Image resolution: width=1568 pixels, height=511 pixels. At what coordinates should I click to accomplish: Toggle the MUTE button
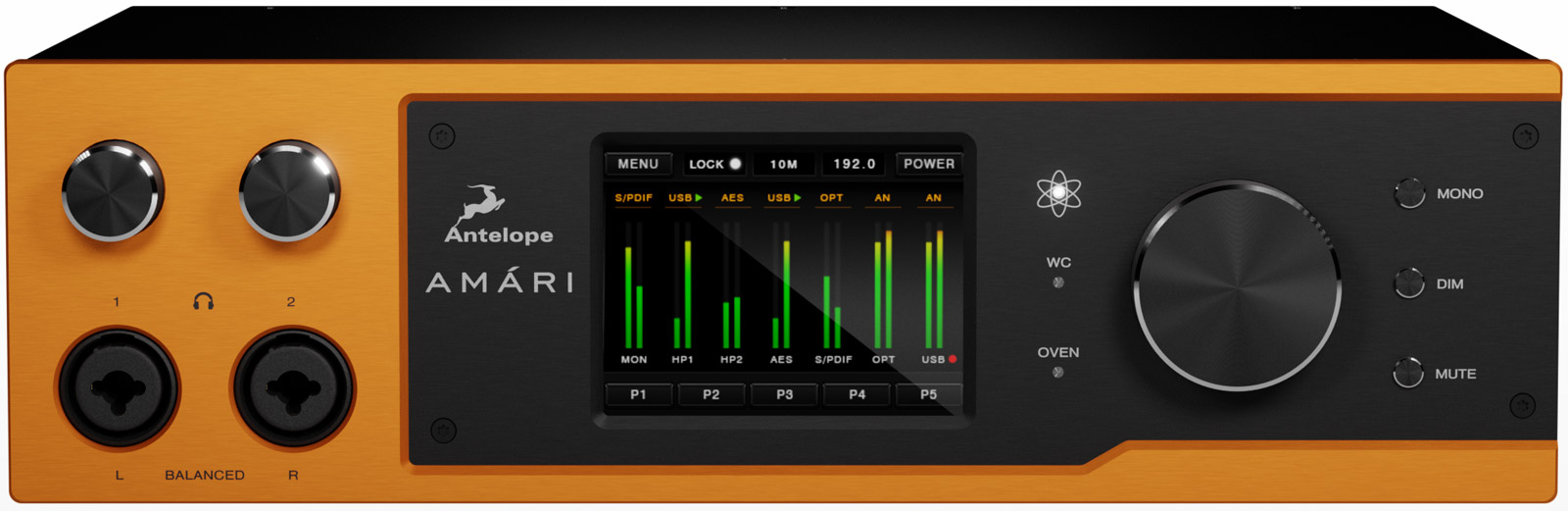tap(1408, 373)
